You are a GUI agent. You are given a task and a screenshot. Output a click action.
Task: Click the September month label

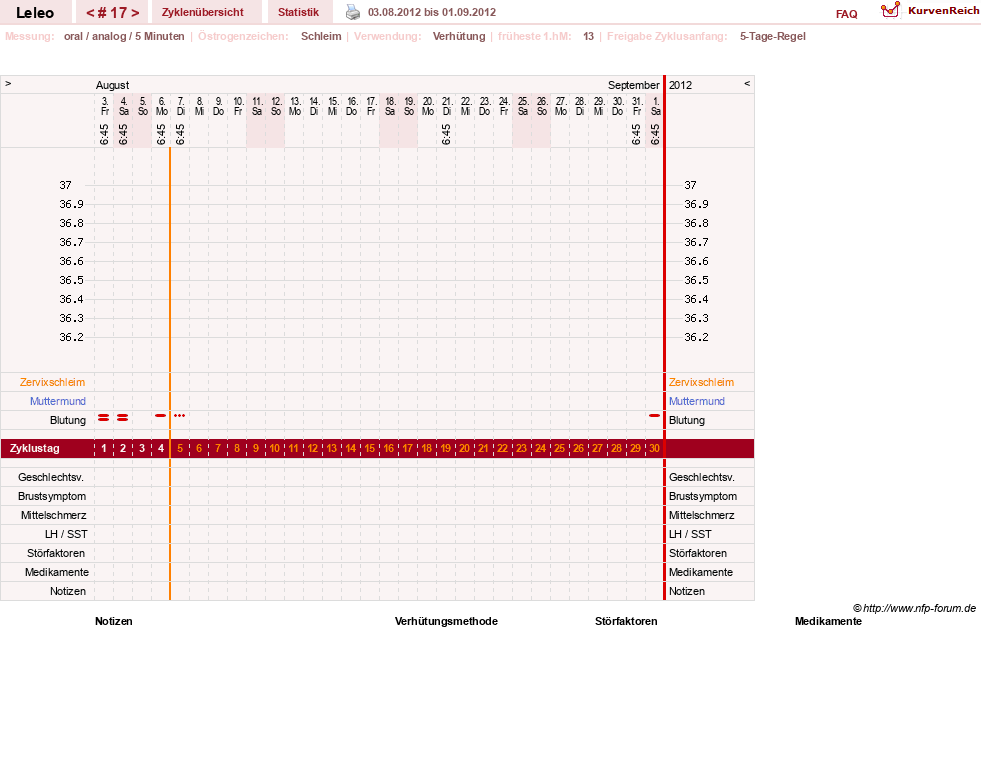634,85
